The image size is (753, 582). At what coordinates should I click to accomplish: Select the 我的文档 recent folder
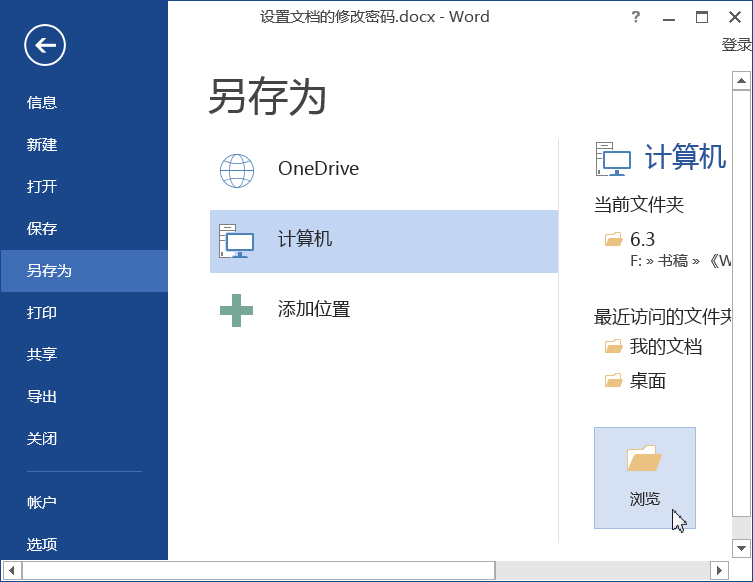pyautogui.click(x=666, y=346)
